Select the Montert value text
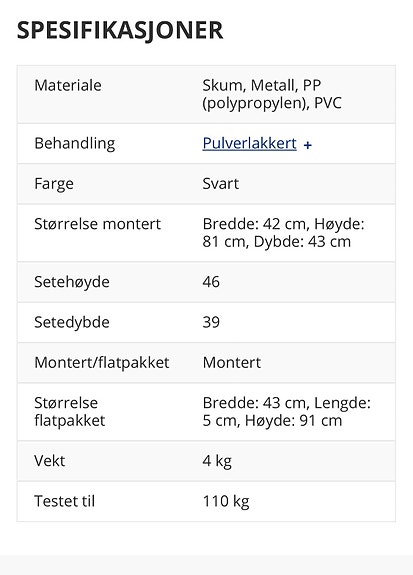This screenshot has height=575, width=413. (231, 363)
